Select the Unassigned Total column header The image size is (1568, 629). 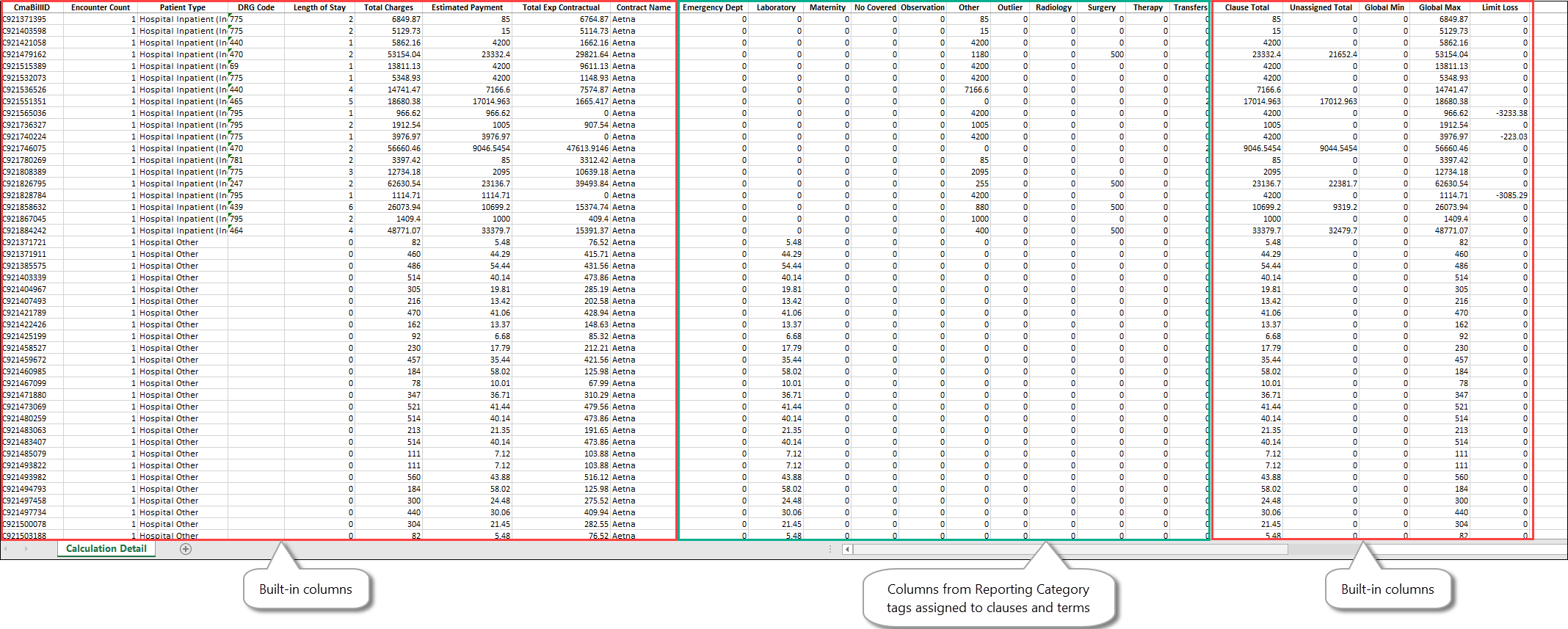[1321, 7]
